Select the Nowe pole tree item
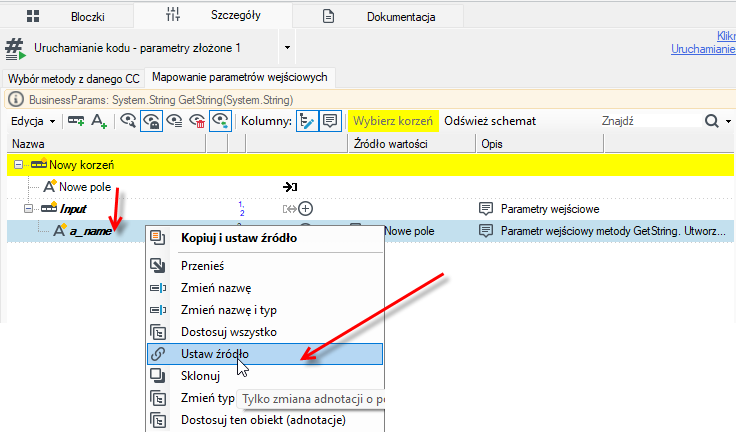This screenshot has width=736, height=432. [85, 187]
